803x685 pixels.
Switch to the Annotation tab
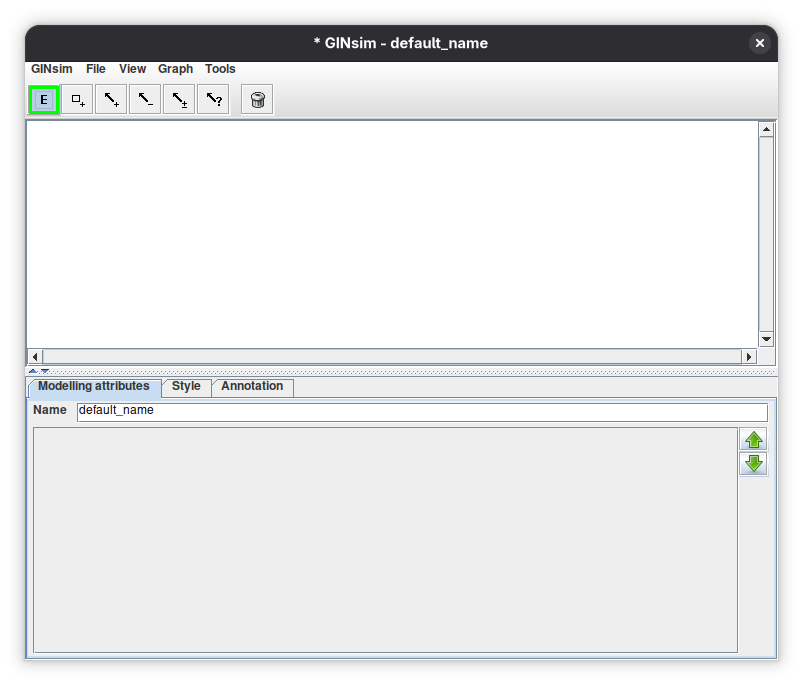(252, 387)
